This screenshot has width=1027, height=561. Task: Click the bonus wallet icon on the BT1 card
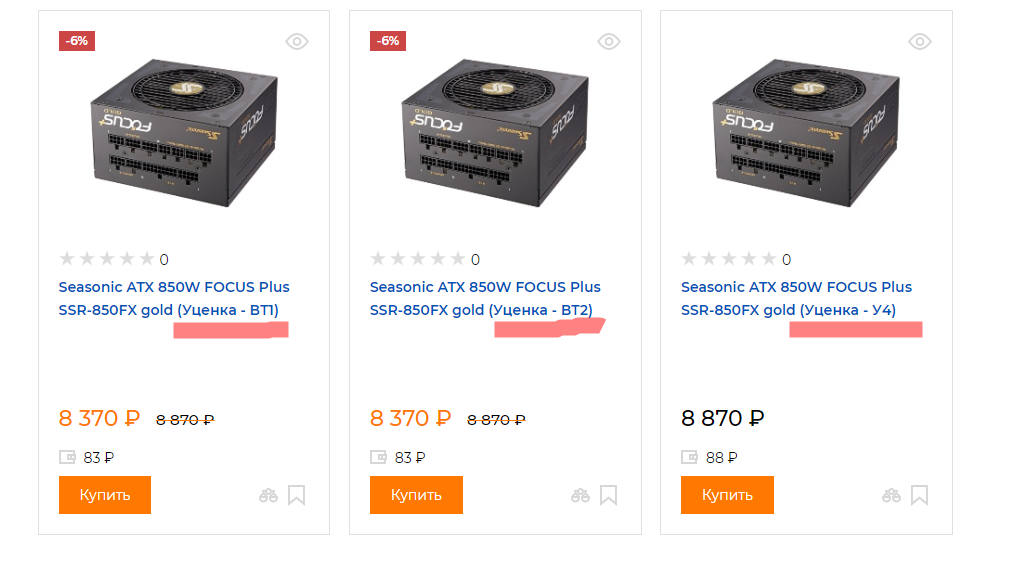click(x=68, y=457)
